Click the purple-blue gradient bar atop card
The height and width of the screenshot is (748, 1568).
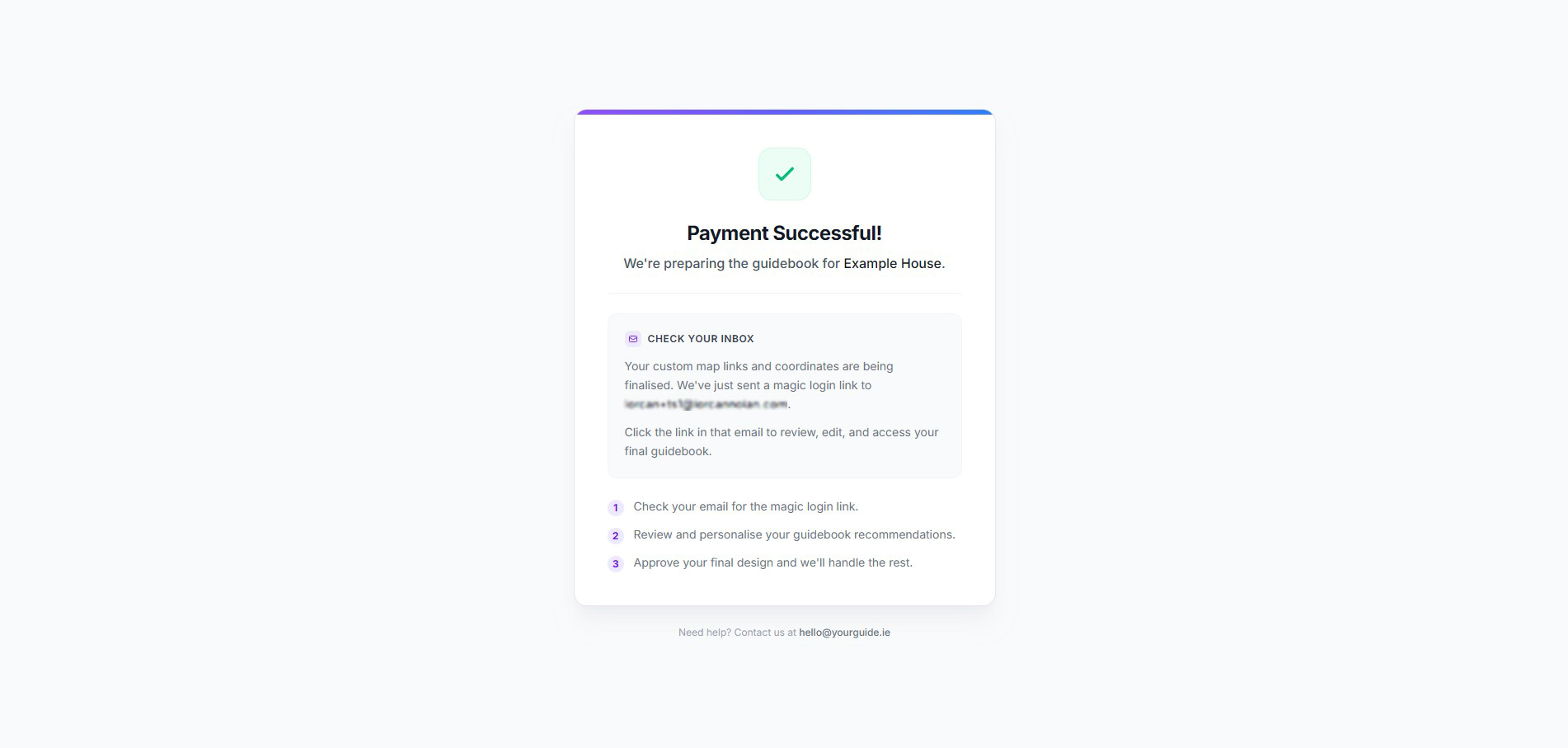click(x=784, y=112)
